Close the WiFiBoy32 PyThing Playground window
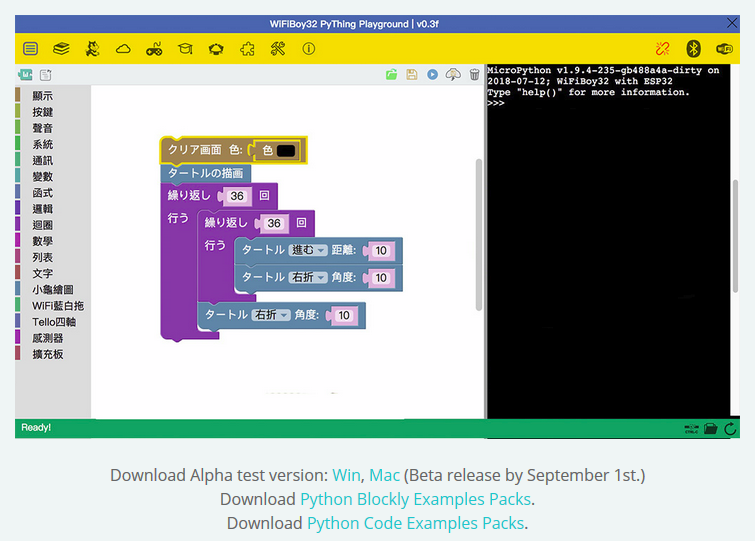Screen dimensions: 755x541 tap(732, 23)
